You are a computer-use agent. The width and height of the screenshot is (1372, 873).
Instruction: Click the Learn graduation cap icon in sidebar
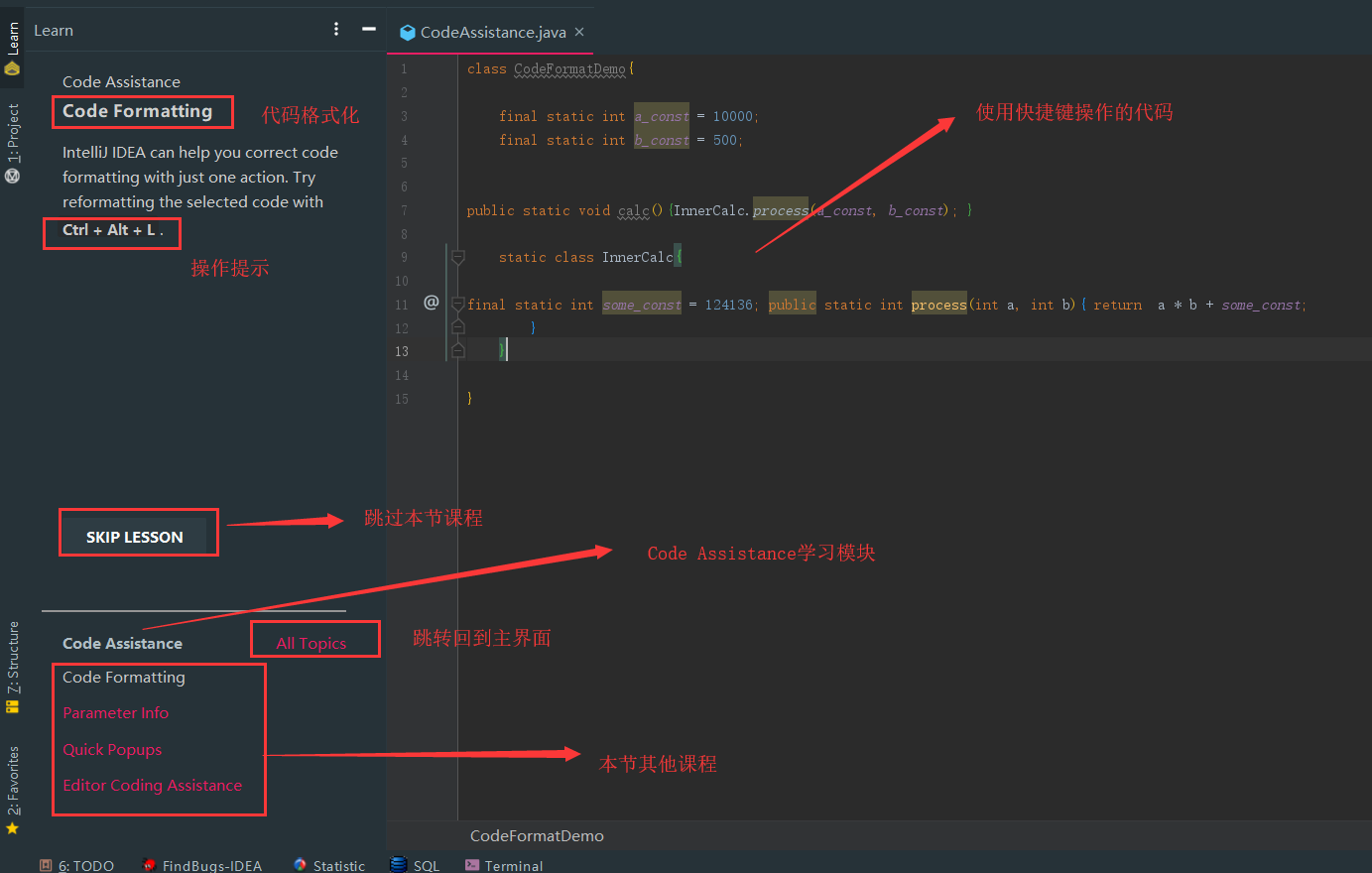(14, 68)
